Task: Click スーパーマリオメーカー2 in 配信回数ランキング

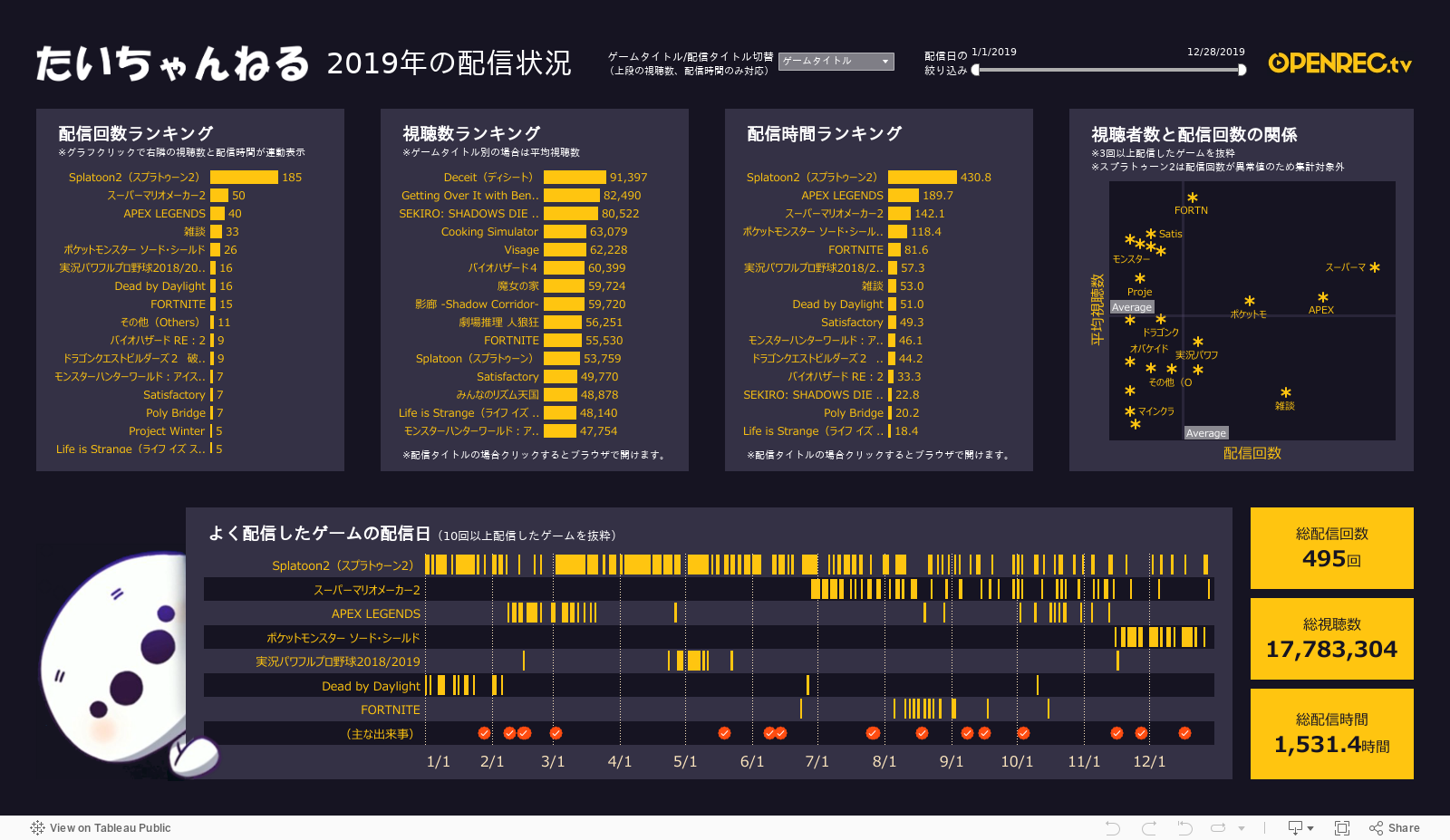Action: pos(156,195)
